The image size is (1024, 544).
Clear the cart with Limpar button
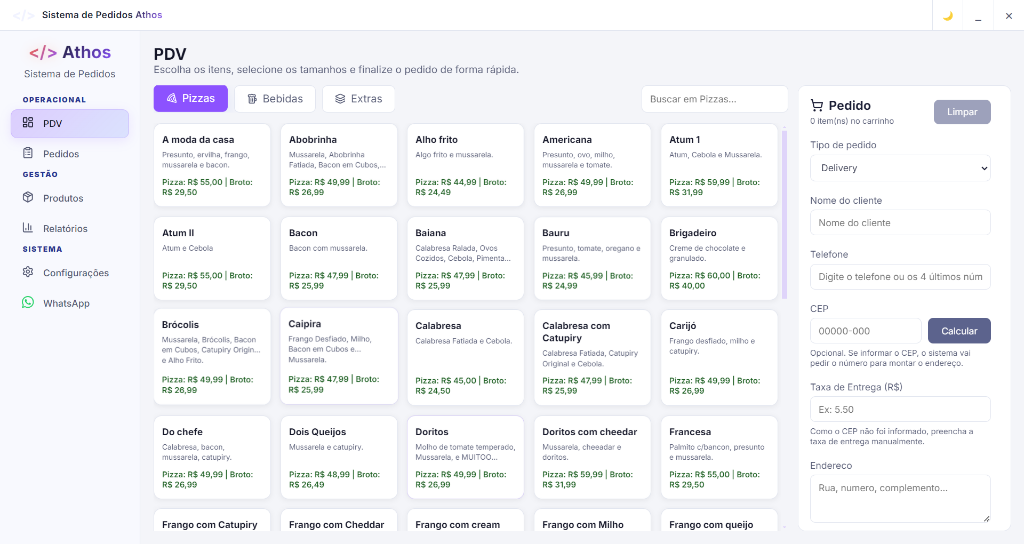[962, 112]
